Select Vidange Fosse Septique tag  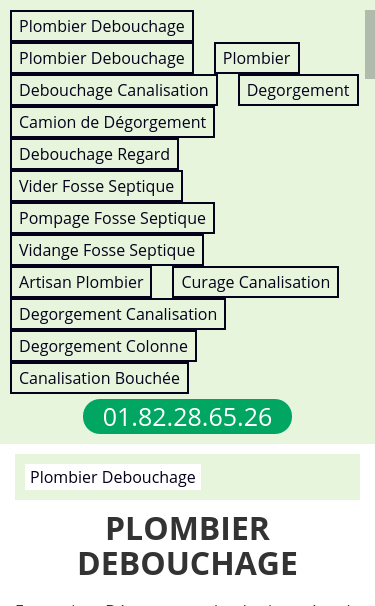pos(107,251)
